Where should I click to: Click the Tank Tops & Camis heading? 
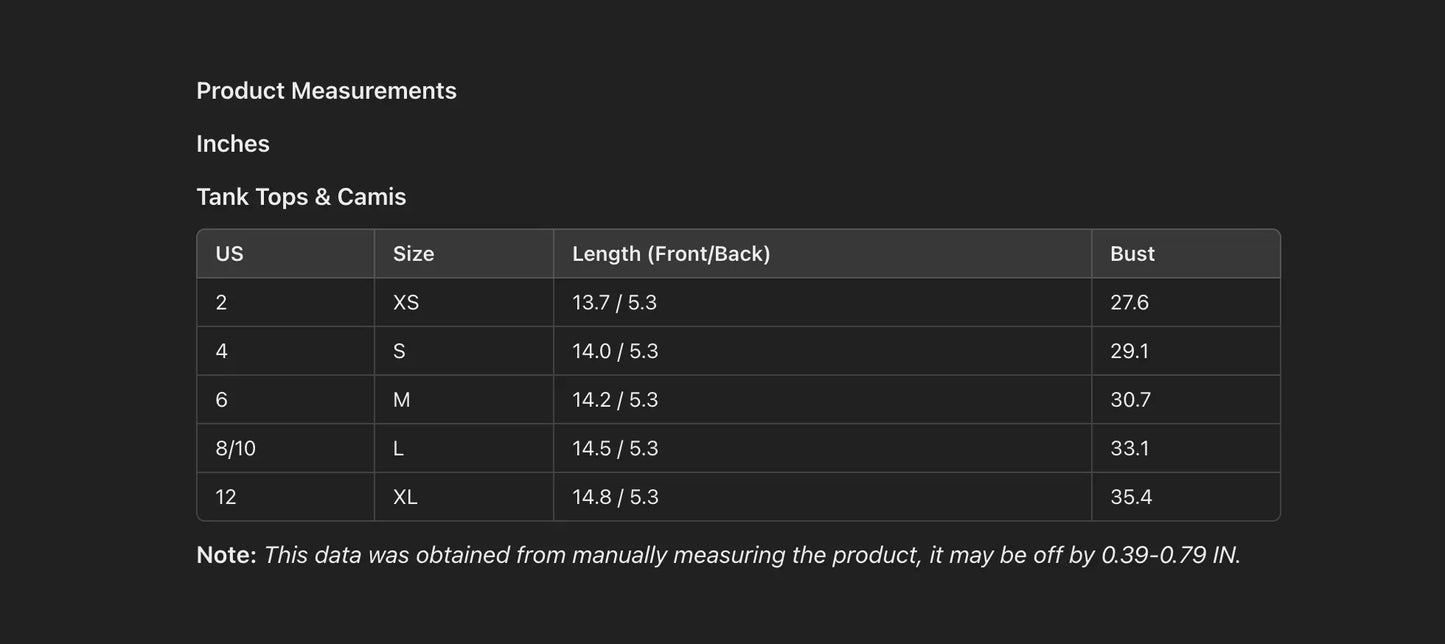pyautogui.click(x=301, y=197)
